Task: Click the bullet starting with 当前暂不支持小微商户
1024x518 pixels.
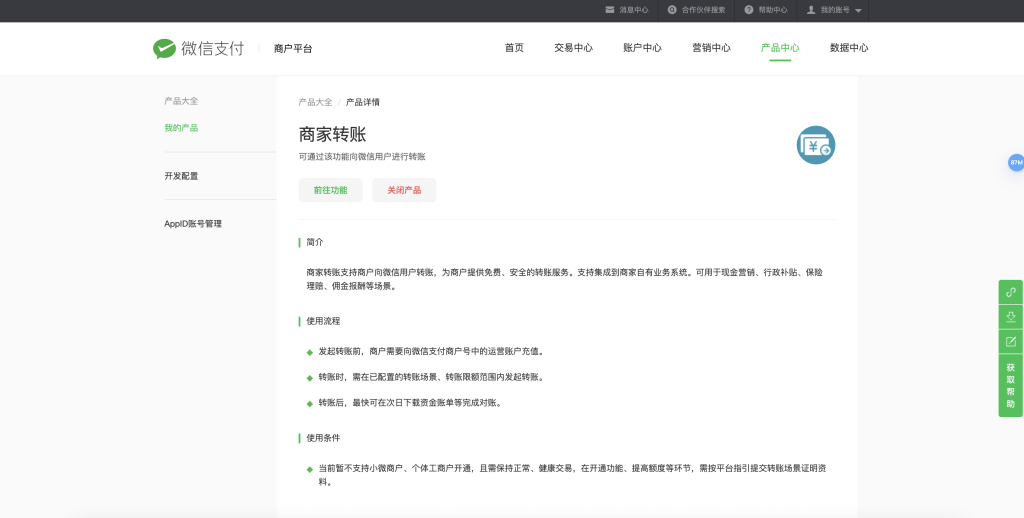Action: [573, 476]
